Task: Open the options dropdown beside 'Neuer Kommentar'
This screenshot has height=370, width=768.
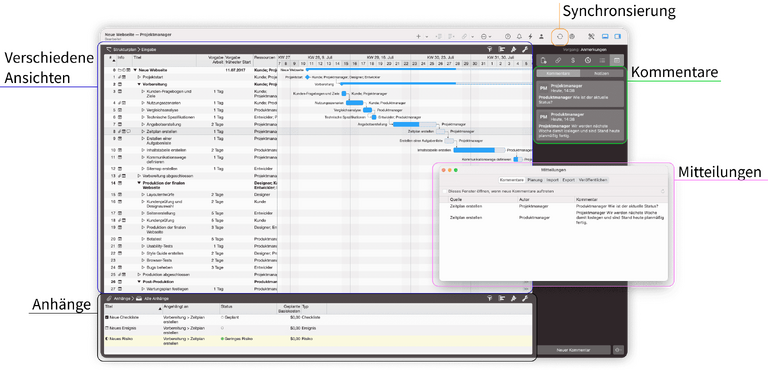Action: [x=619, y=350]
